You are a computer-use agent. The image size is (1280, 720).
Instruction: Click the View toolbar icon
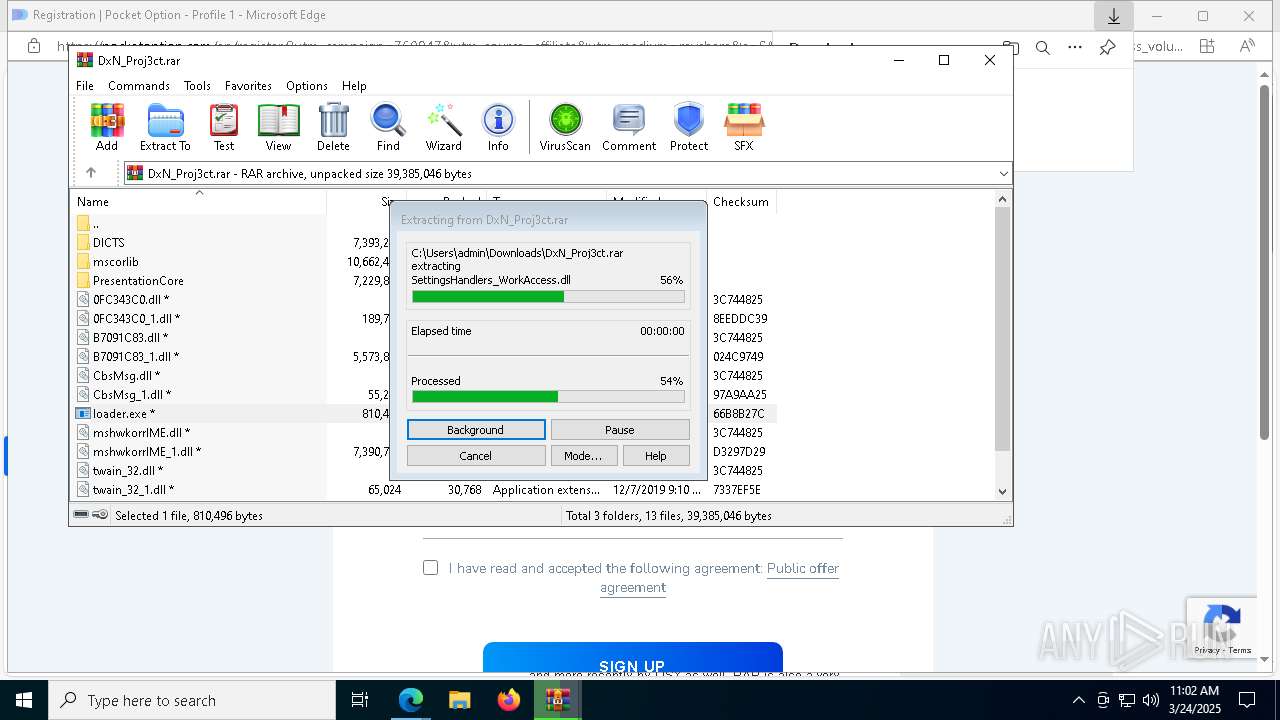point(278,127)
